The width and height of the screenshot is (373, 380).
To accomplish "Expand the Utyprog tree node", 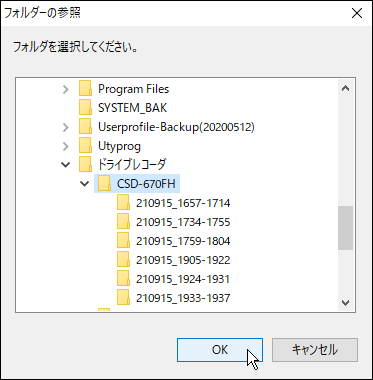I will click(x=66, y=146).
